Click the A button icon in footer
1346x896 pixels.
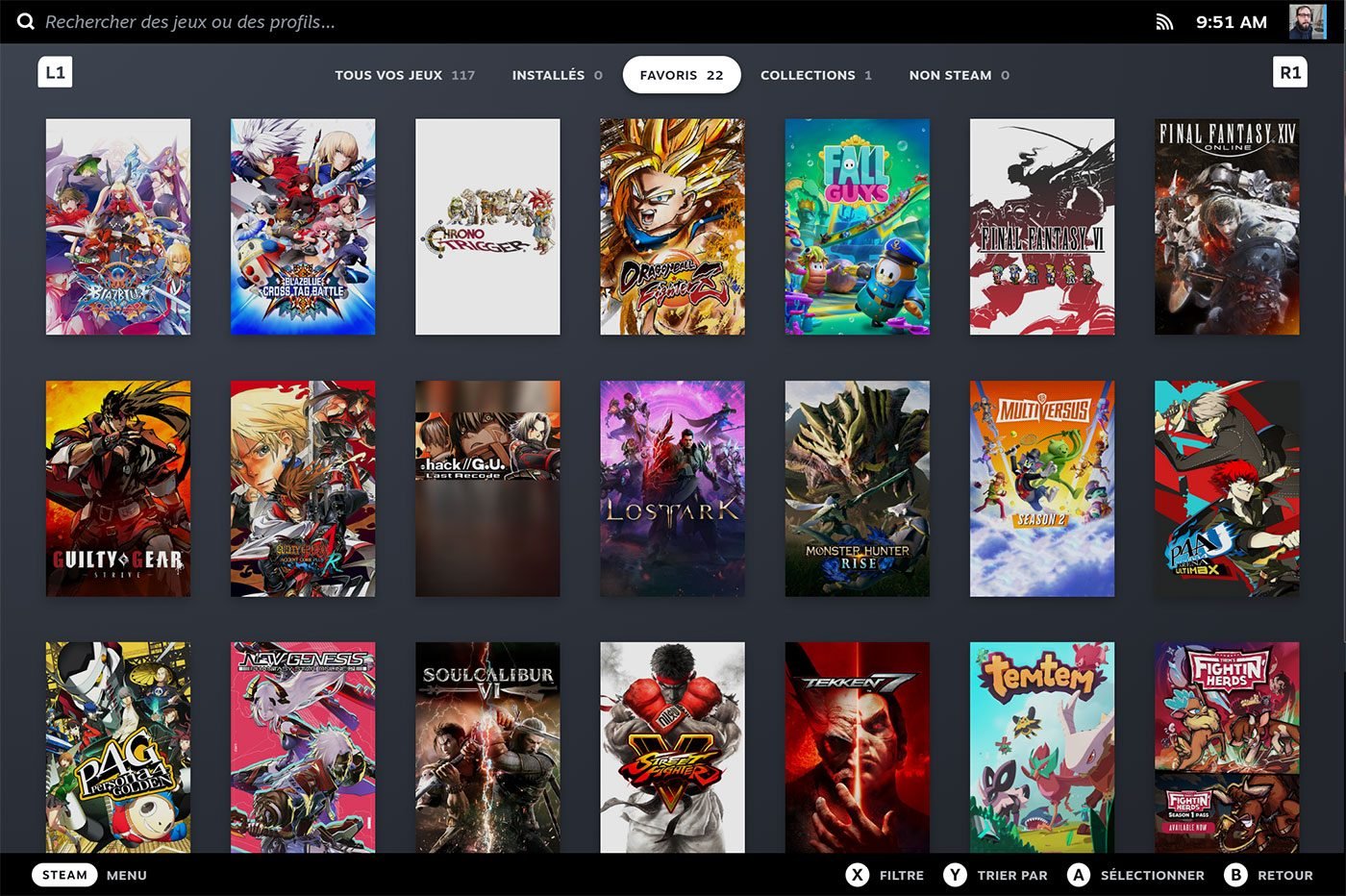click(x=1079, y=875)
